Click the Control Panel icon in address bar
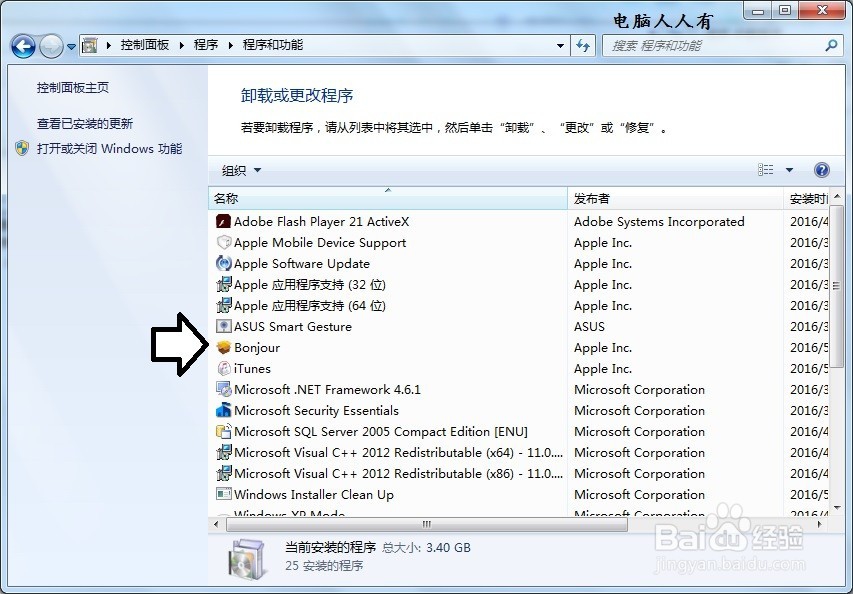The image size is (853, 594). tap(90, 45)
